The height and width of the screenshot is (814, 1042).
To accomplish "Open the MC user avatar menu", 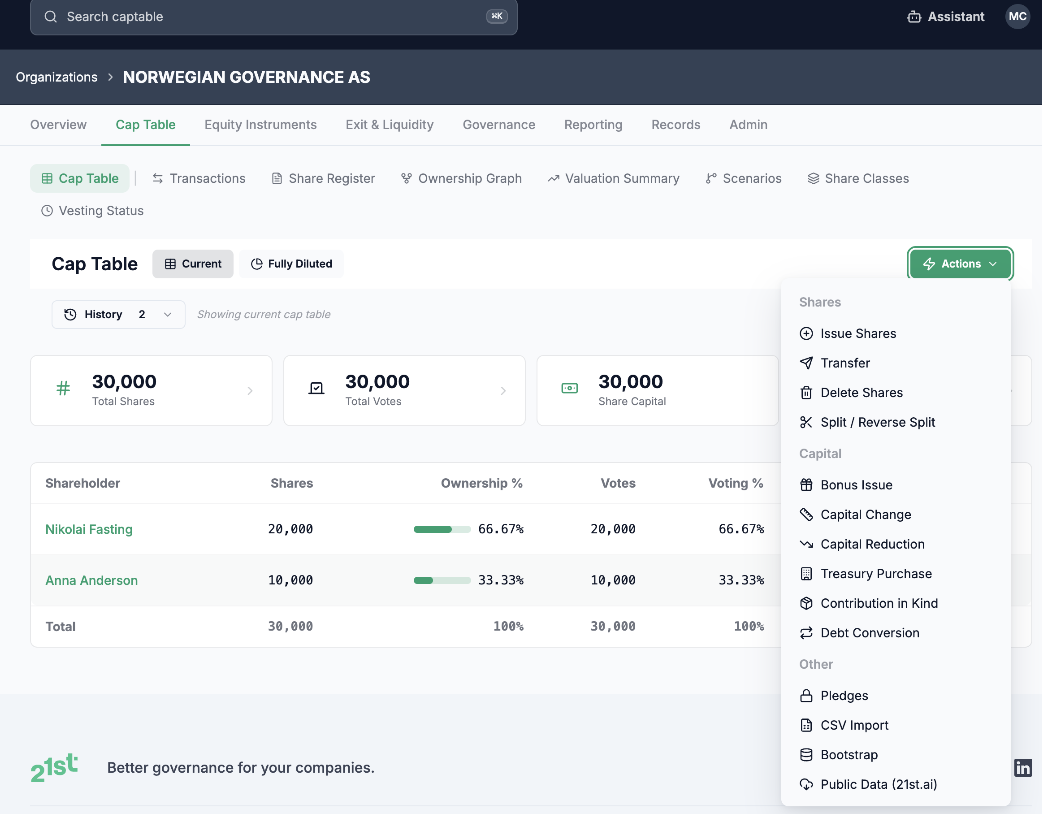I will point(1017,17).
